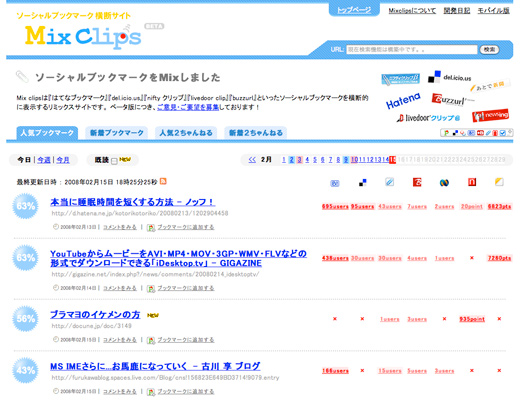Open the RSS feed icon beside the update time
The width and height of the screenshot is (520, 401).
pyautogui.click(x=163, y=181)
